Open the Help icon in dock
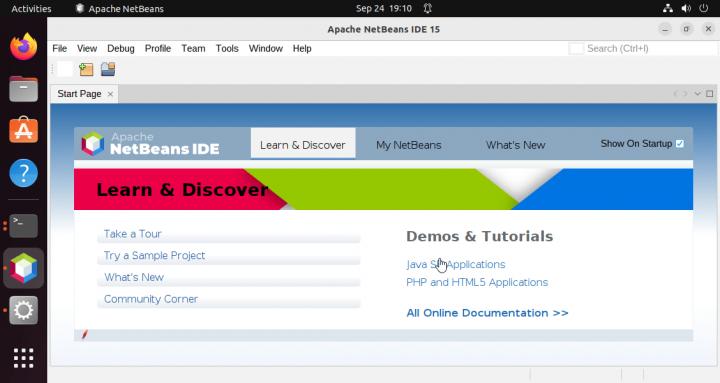Screen dimensions: 720x383 23,173
